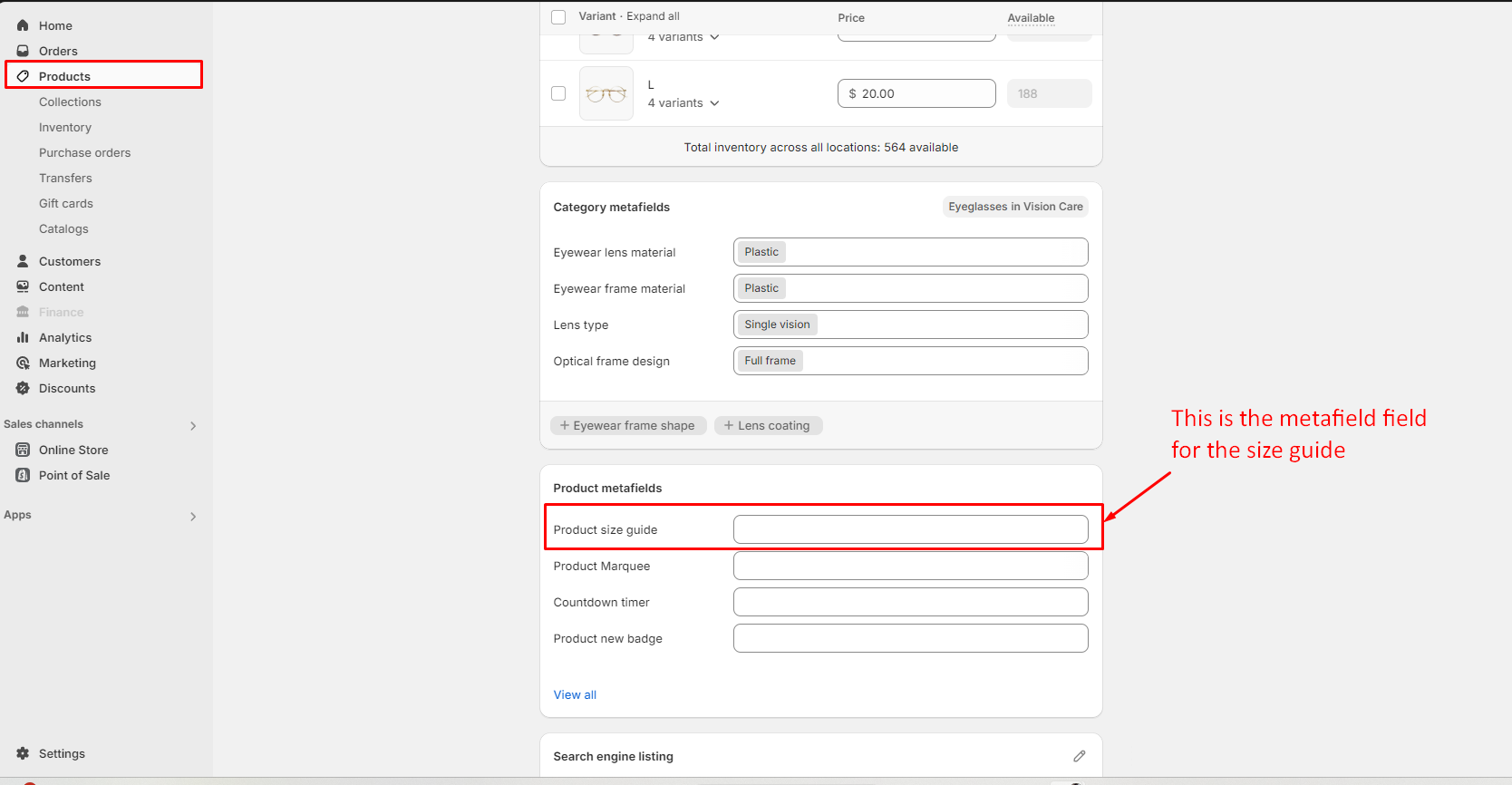Expand the Apps section chevron
Image resolution: width=1512 pixels, height=785 pixels.
pos(193,516)
